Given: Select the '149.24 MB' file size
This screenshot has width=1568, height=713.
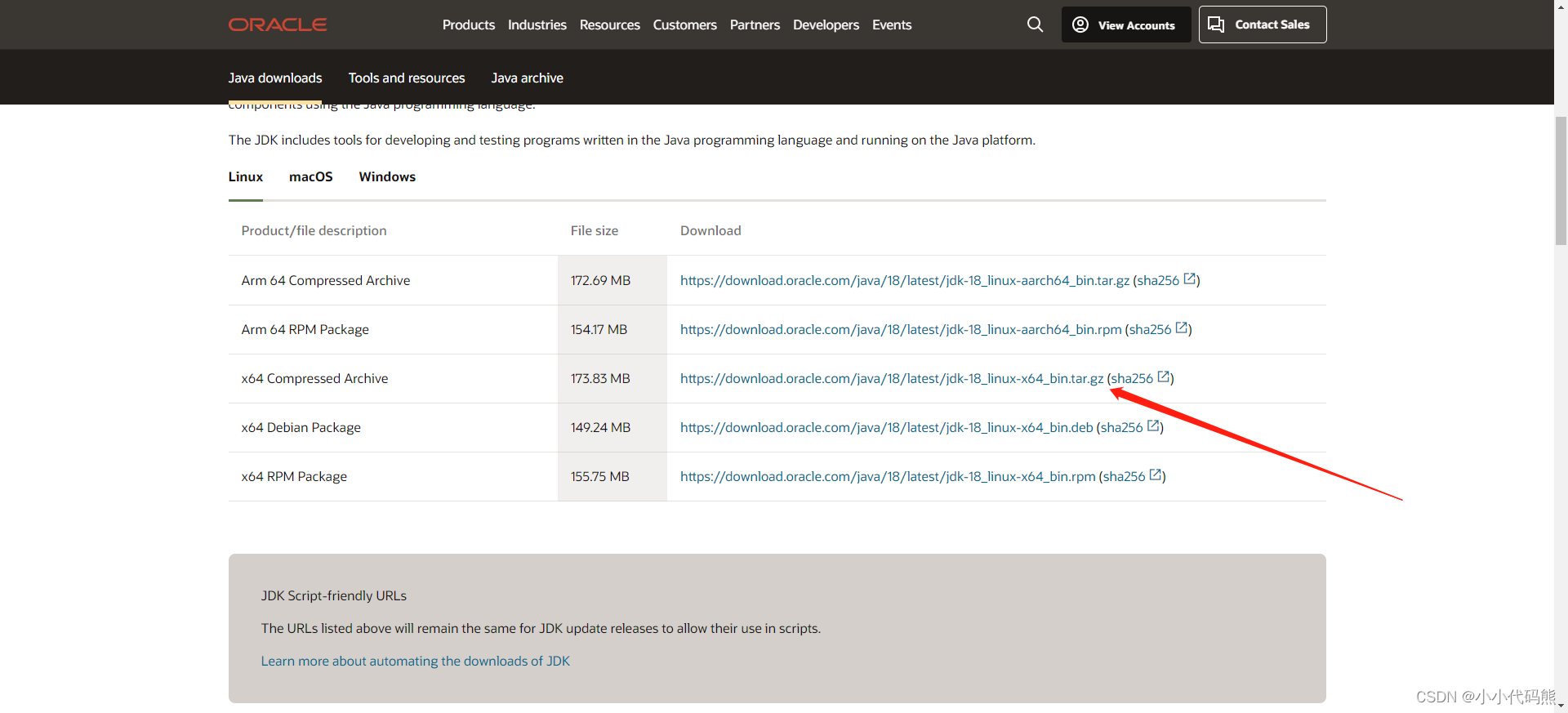Looking at the screenshot, I should coord(600,427).
